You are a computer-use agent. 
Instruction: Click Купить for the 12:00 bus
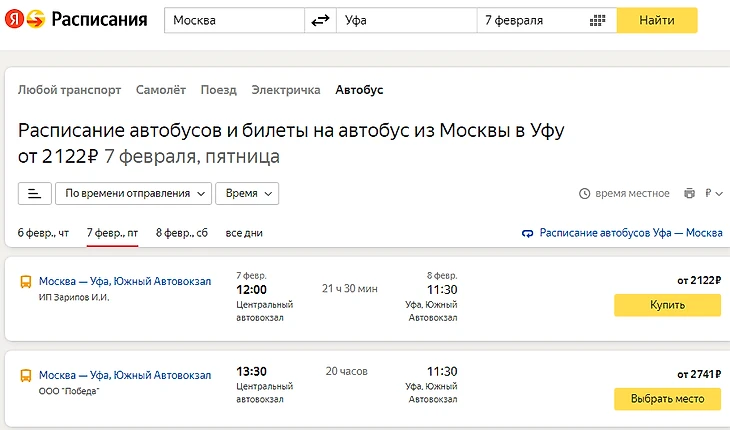[667, 305]
